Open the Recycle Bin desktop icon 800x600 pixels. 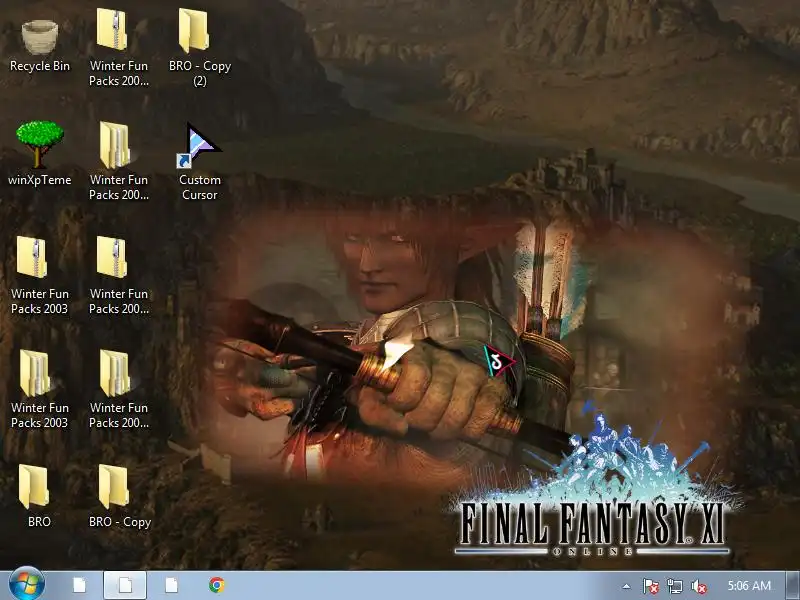[x=40, y=45]
